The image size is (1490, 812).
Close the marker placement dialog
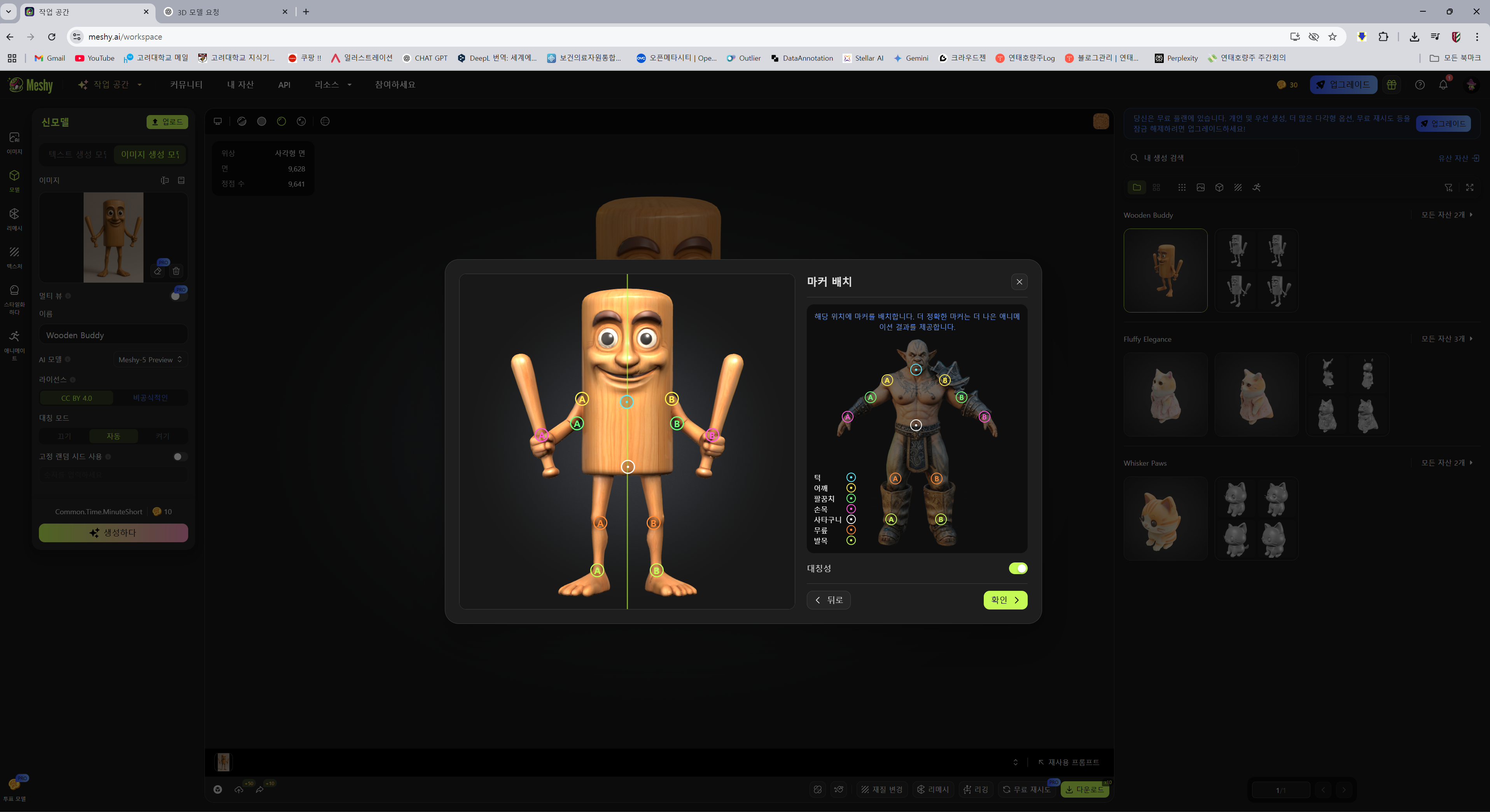click(x=1019, y=282)
